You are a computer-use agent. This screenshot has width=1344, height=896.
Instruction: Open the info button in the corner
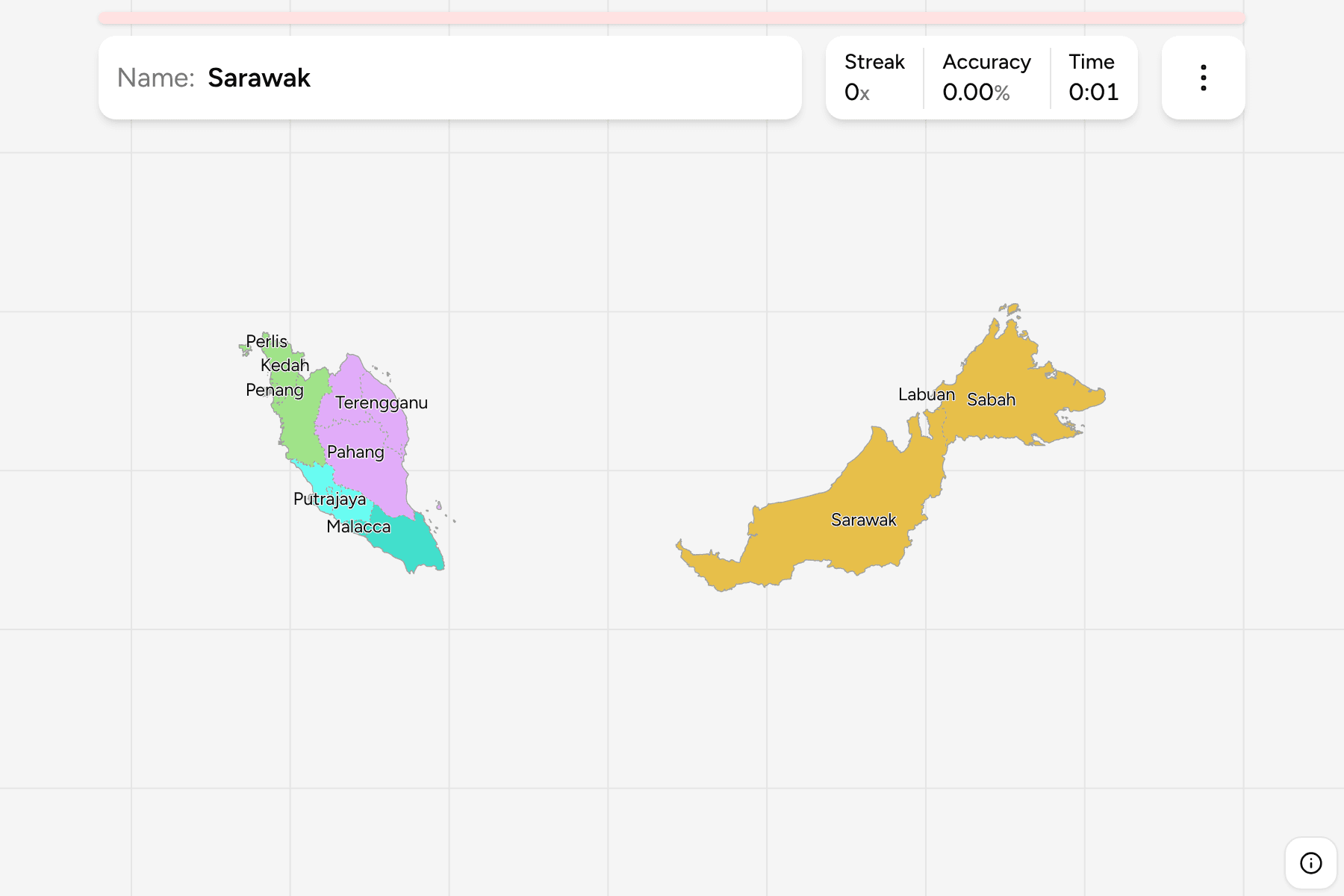(x=1310, y=863)
